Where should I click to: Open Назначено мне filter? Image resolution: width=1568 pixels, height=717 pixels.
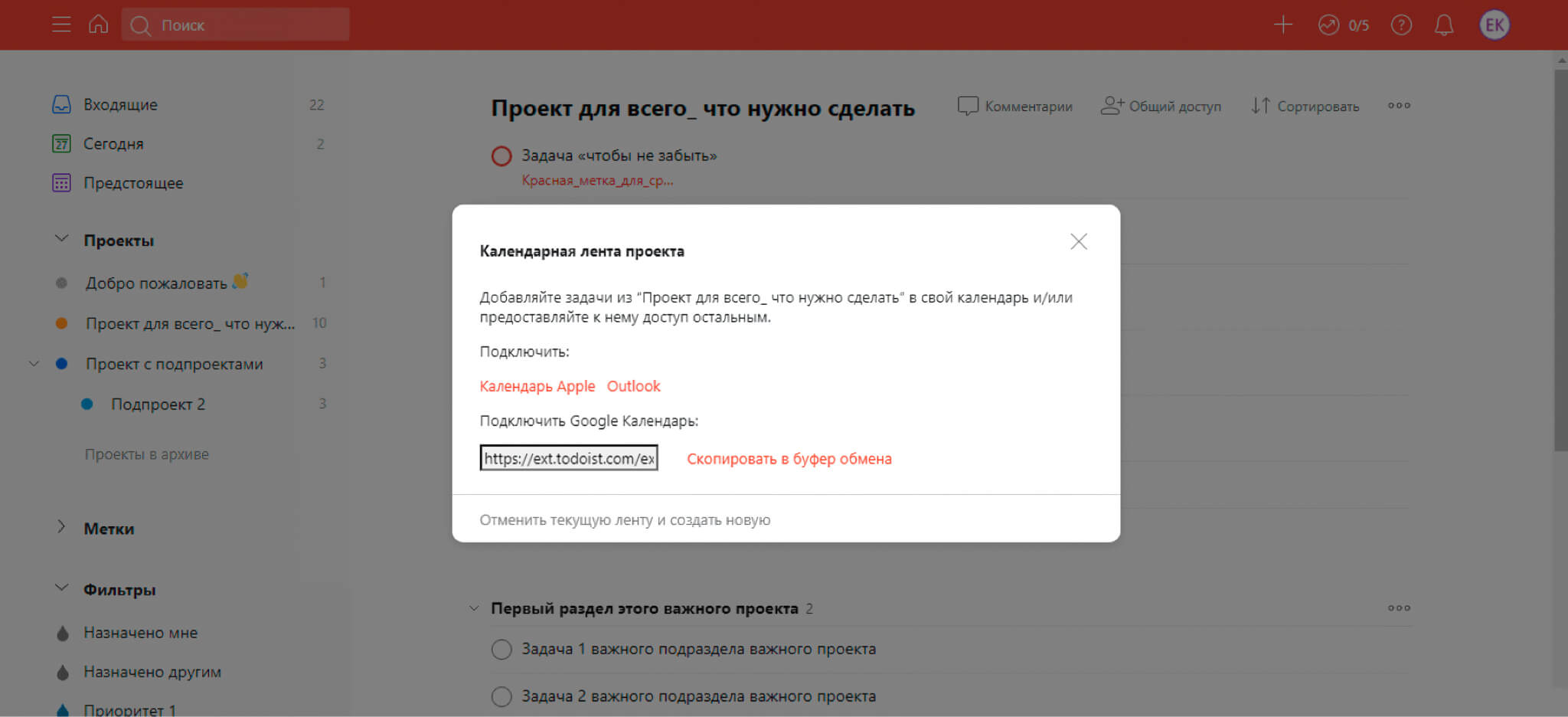(140, 633)
